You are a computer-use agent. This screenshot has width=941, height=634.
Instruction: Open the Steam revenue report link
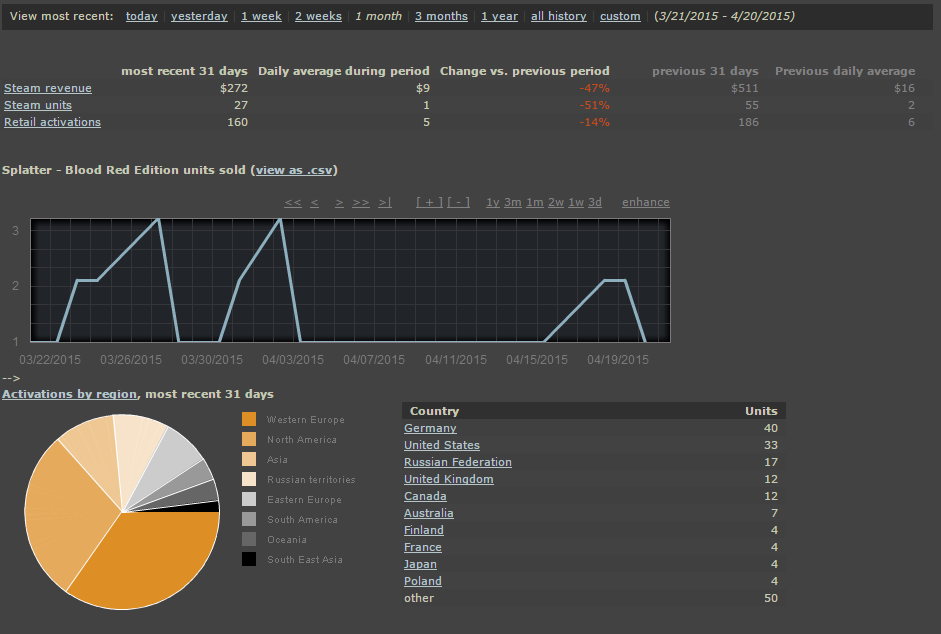click(48, 88)
